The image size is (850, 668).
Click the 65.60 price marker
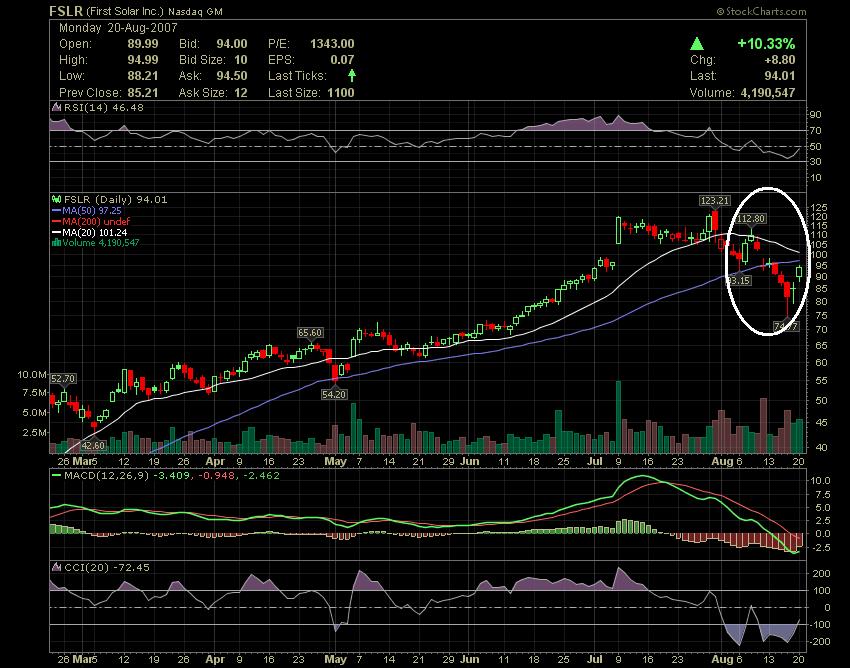pyautogui.click(x=310, y=332)
